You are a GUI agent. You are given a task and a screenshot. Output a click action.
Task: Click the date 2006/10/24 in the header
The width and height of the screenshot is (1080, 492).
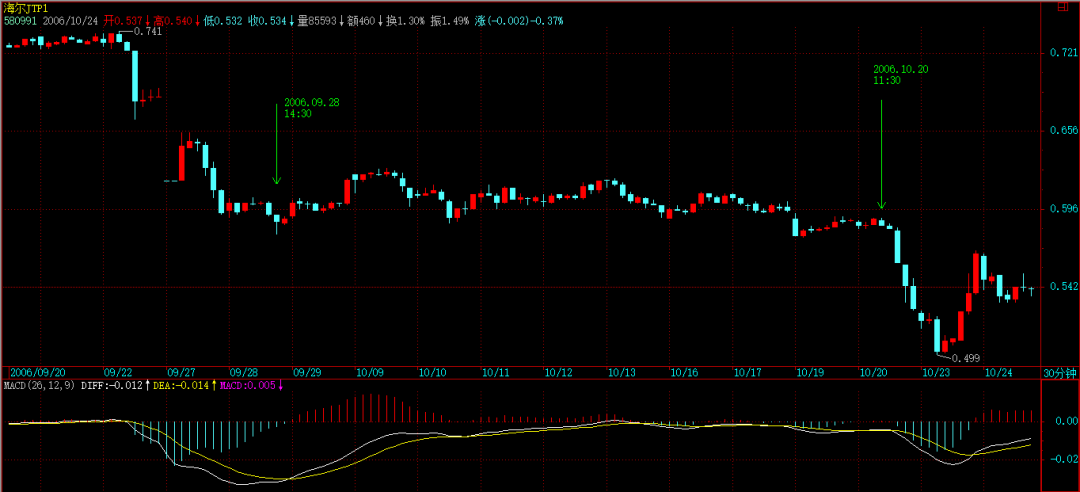coord(70,21)
